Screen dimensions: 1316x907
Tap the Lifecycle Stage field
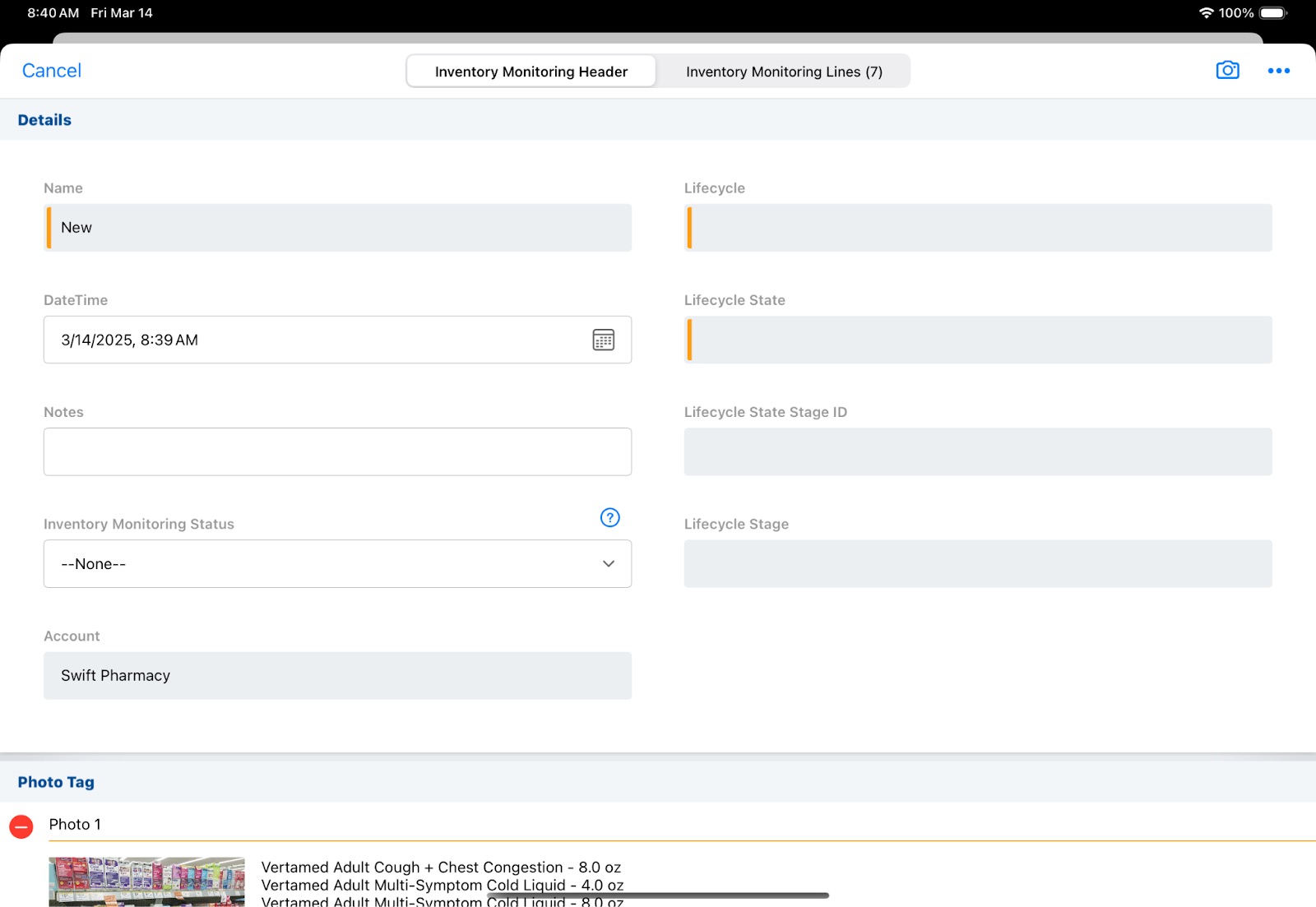click(978, 564)
